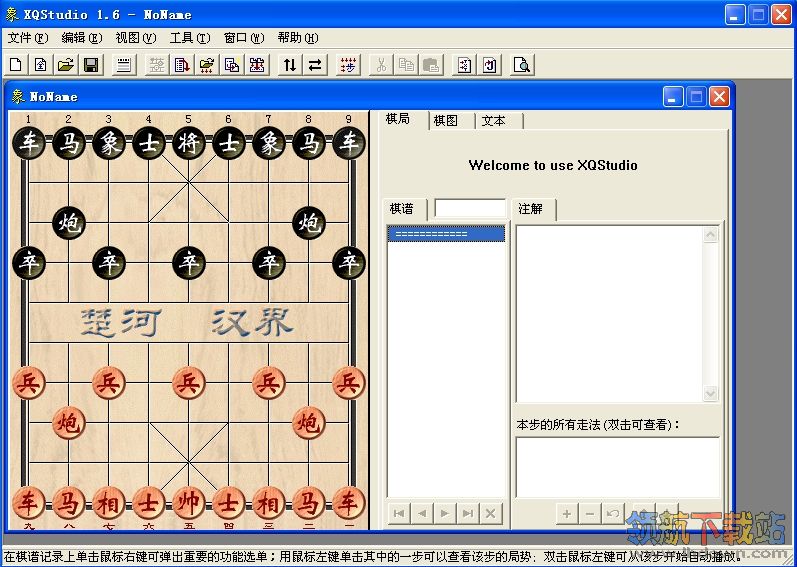Screen dimensions: 797x567
Task: Click the folder-with-red-dots toolbar icon
Action: pos(207,65)
